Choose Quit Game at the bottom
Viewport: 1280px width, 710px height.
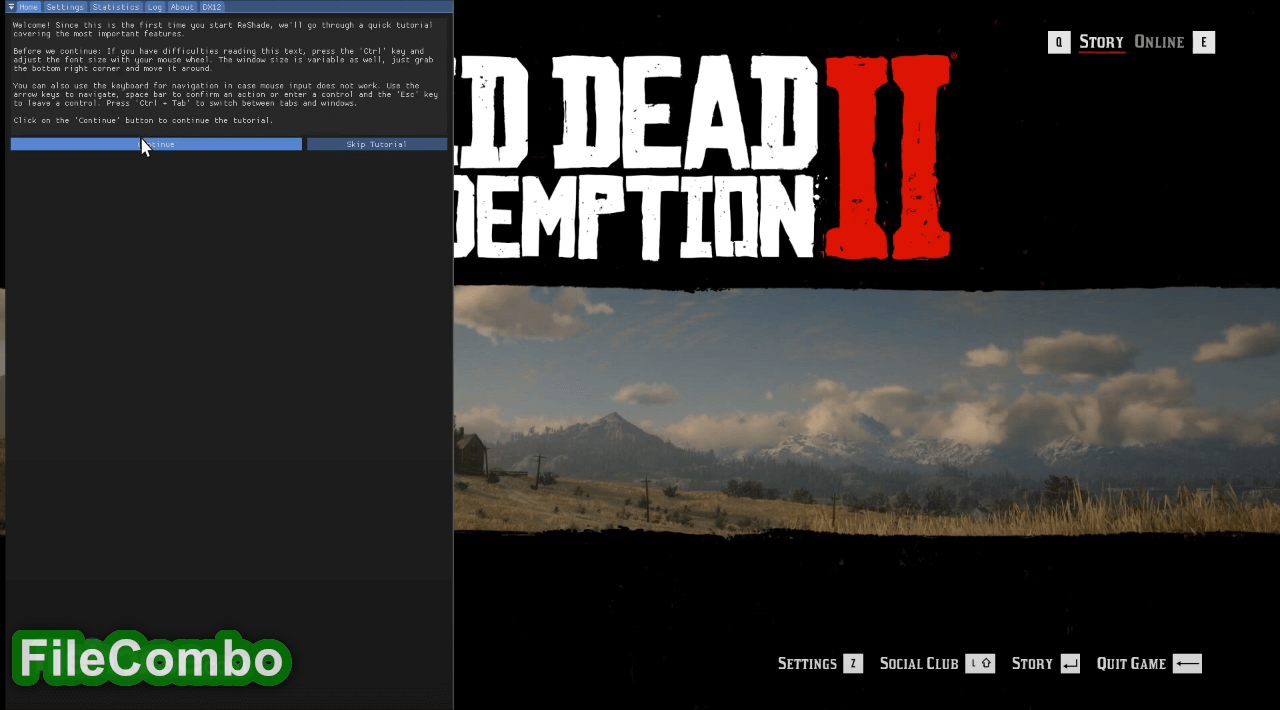point(1131,664)
